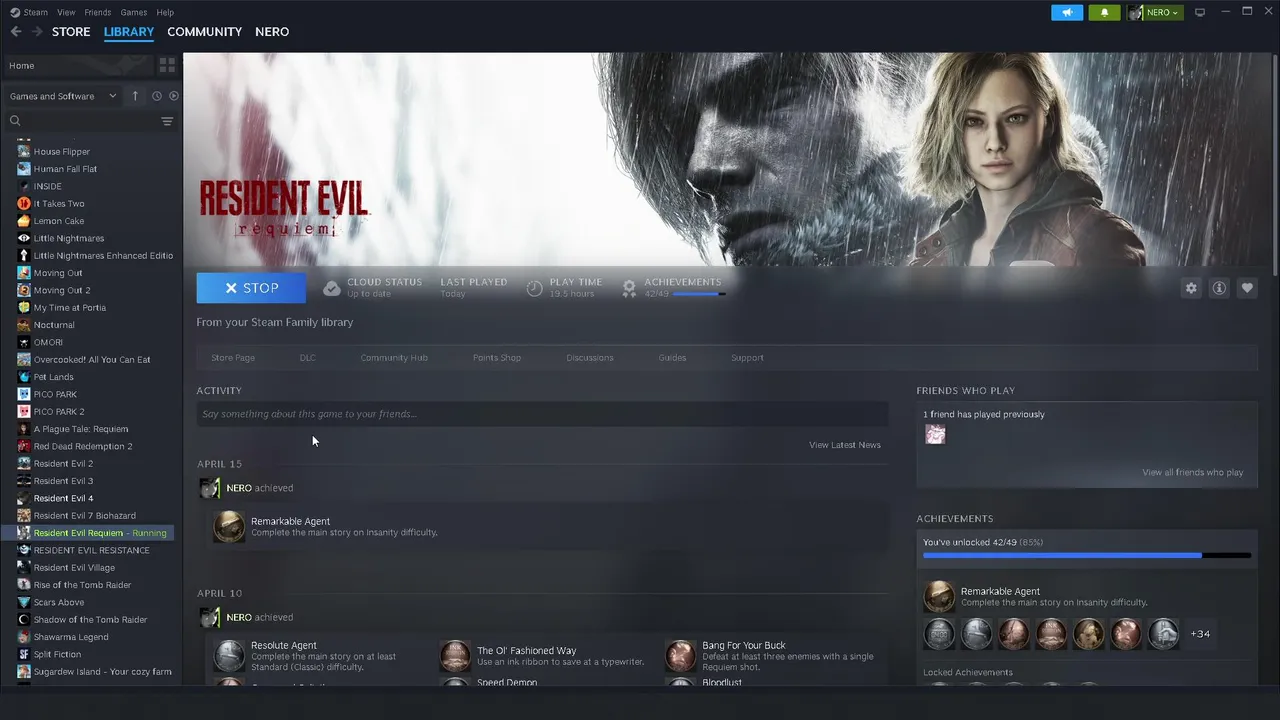The height and width of the screenshot is (720, 1280).
Task: Open the Points Shop link
Action: click(x=497, y=358)
